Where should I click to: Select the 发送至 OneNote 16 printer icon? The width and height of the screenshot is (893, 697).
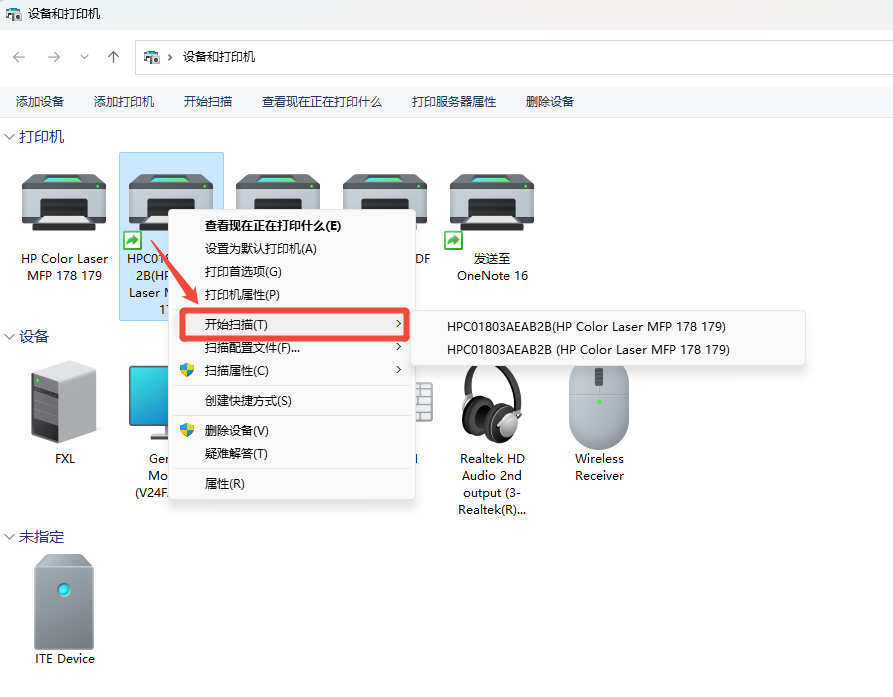click(x=492, y=202)
